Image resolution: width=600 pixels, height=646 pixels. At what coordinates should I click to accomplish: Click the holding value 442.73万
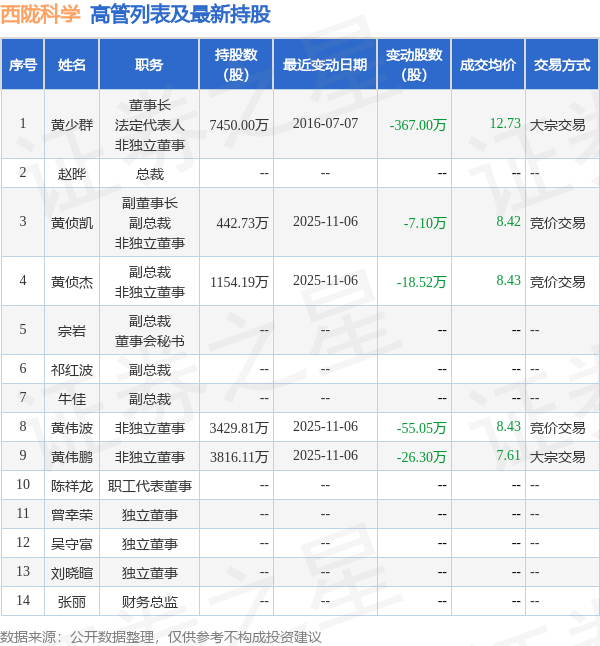[x=242, y=223]
